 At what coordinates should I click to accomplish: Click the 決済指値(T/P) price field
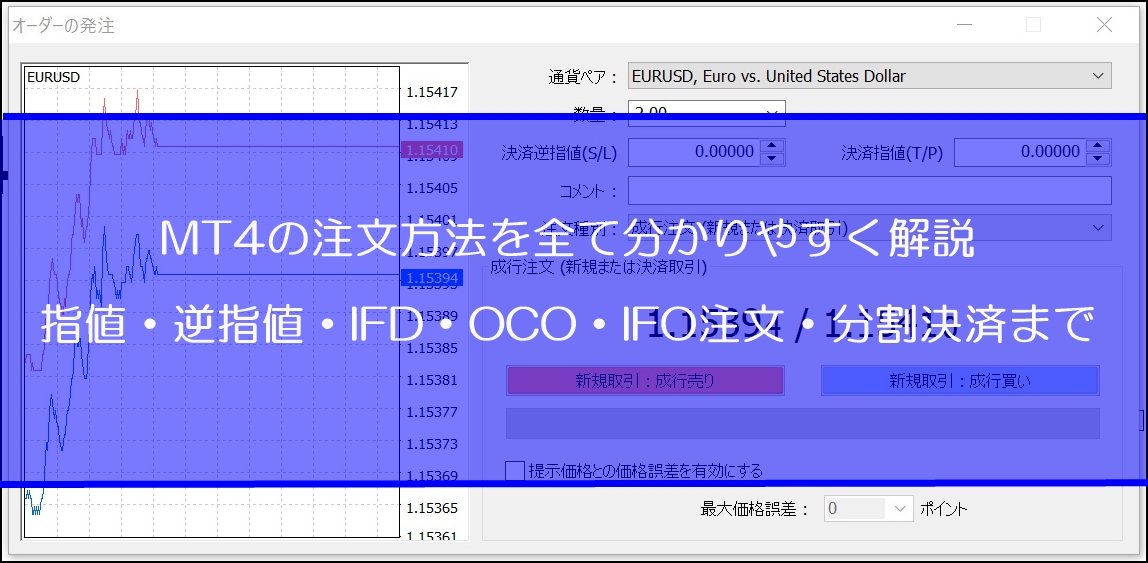coord(1020,152)
